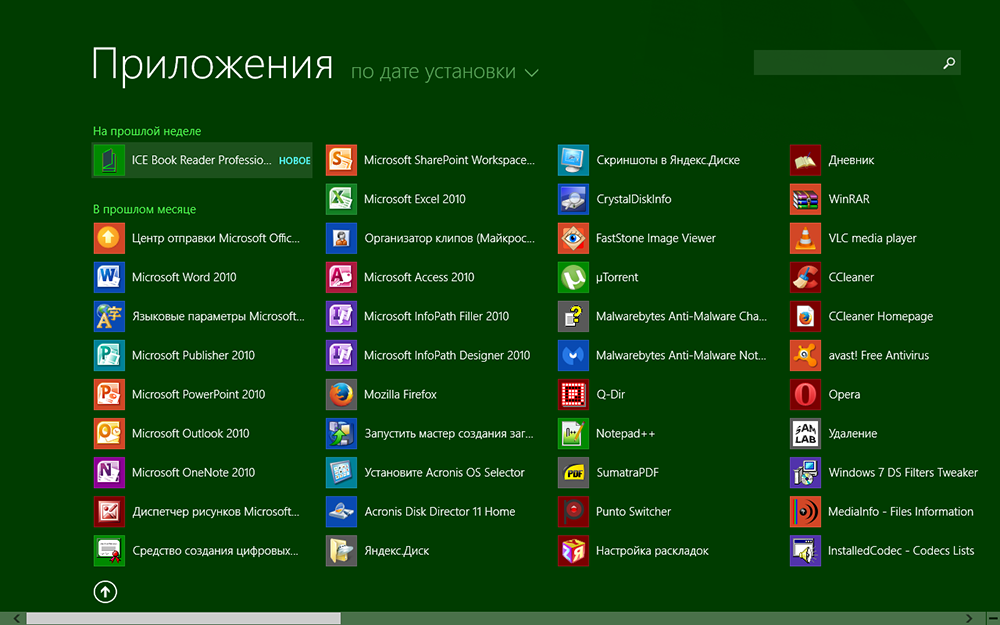The height and width of the screenshot is (625, 1000).
Task: Launch Microsoft Word 2010 icon
Action: click(109, 277)
